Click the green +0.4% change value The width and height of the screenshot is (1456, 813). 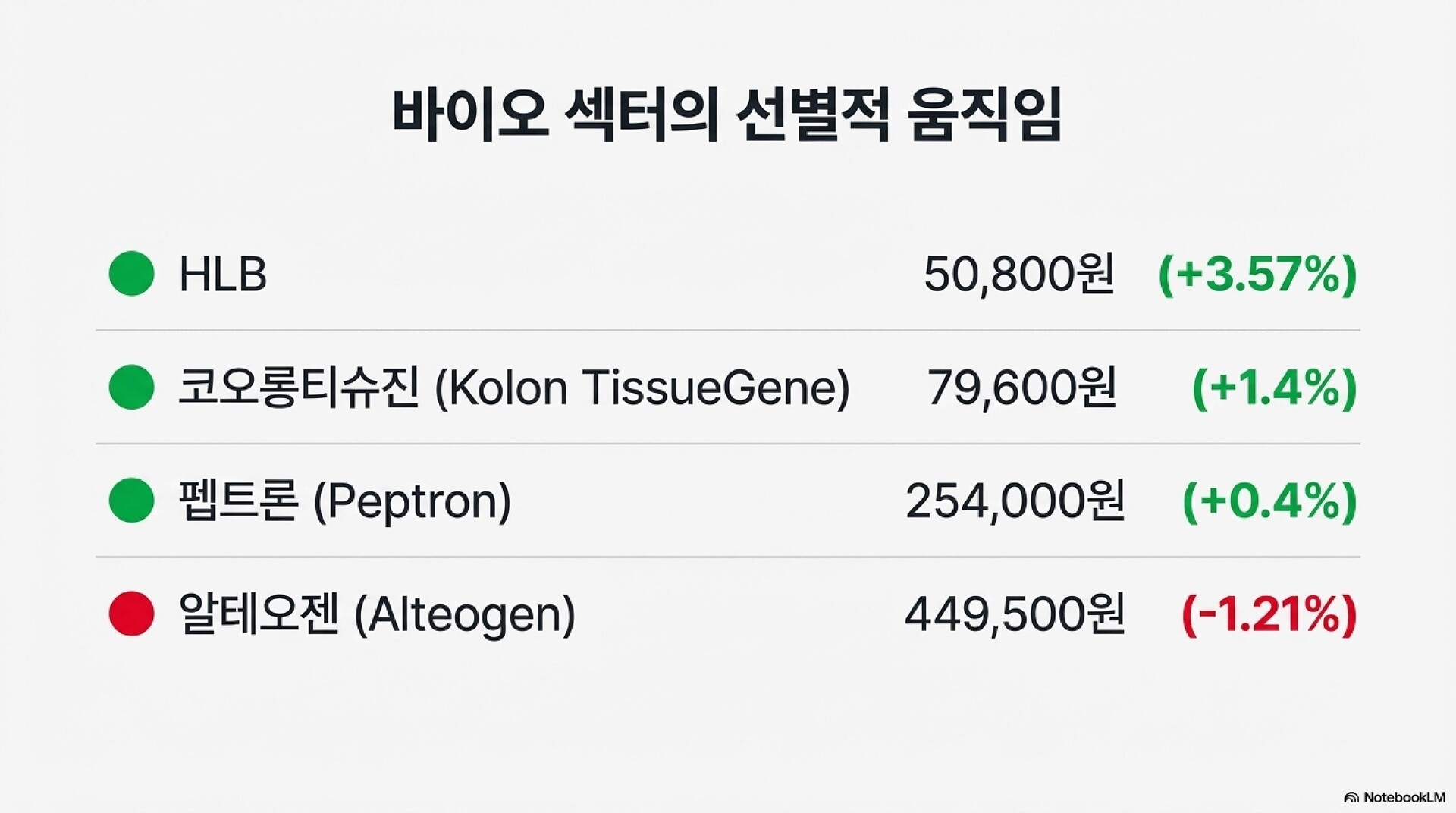point(1269,501)
